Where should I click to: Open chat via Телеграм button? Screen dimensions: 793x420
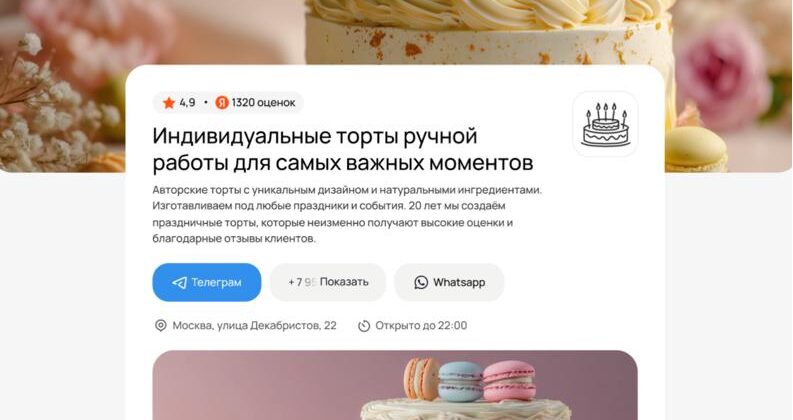(x=207, y=282)
